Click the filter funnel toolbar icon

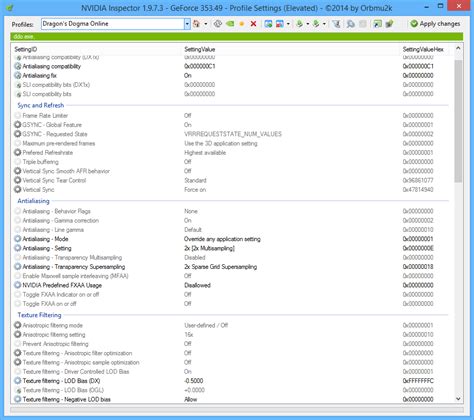[337, 24]
